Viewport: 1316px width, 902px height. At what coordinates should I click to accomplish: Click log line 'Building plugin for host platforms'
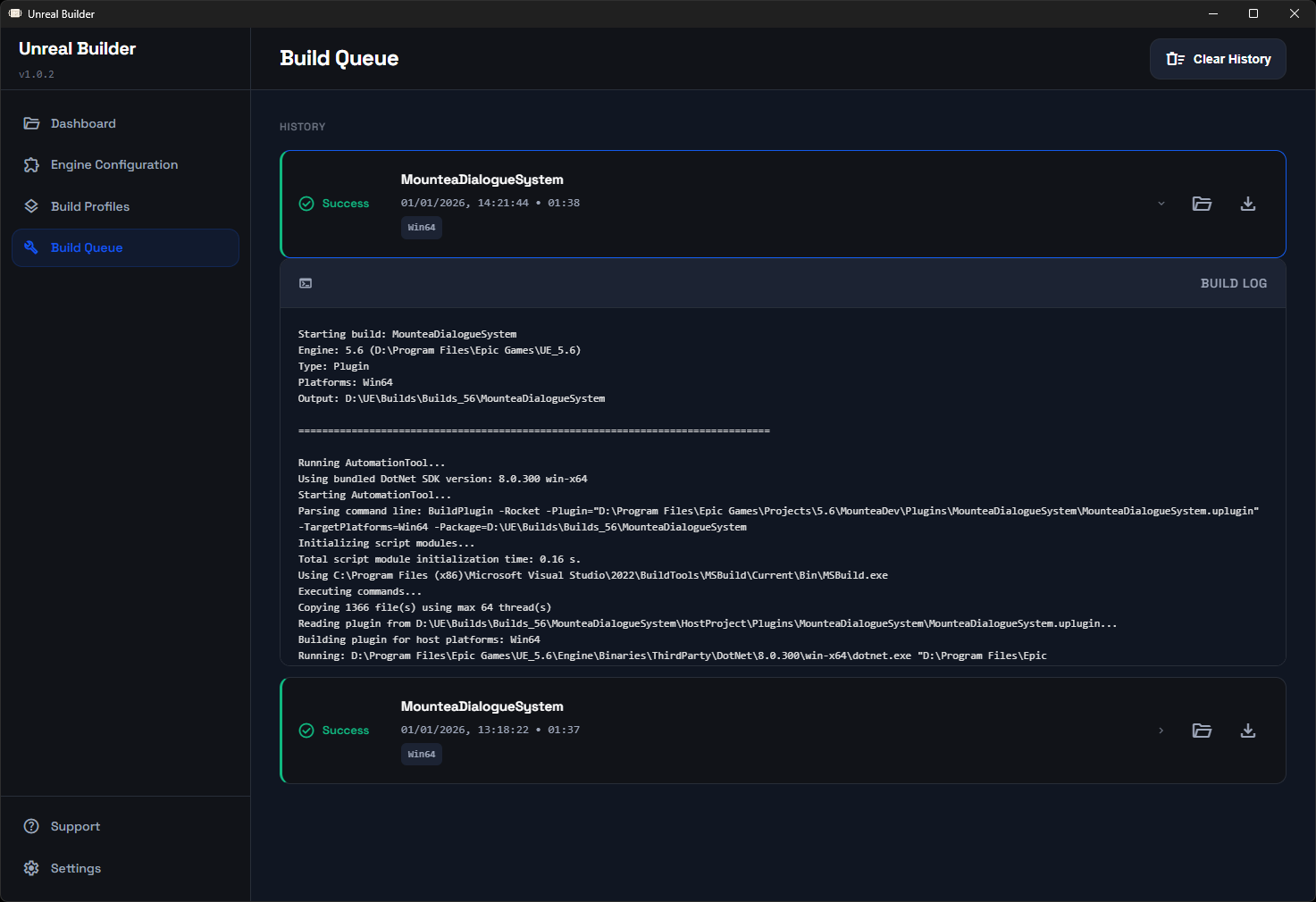pos(419,639)
